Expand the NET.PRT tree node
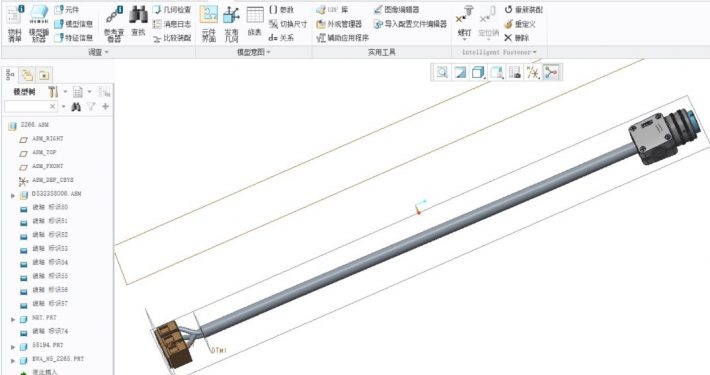The width and height of the screenshot is (710, 375). [x=13, y=319]
